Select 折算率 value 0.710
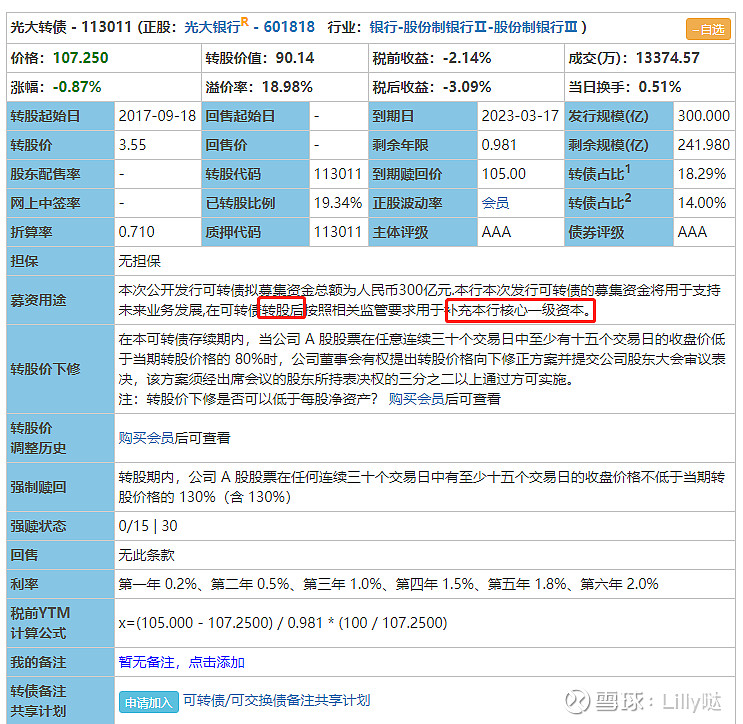 click(136, 232)
